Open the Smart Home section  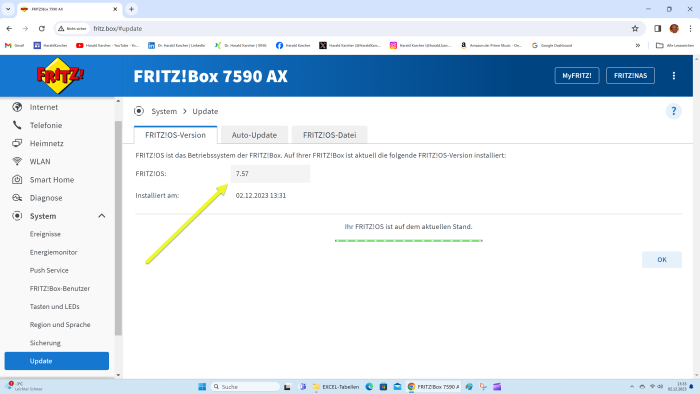coord(52,180)
